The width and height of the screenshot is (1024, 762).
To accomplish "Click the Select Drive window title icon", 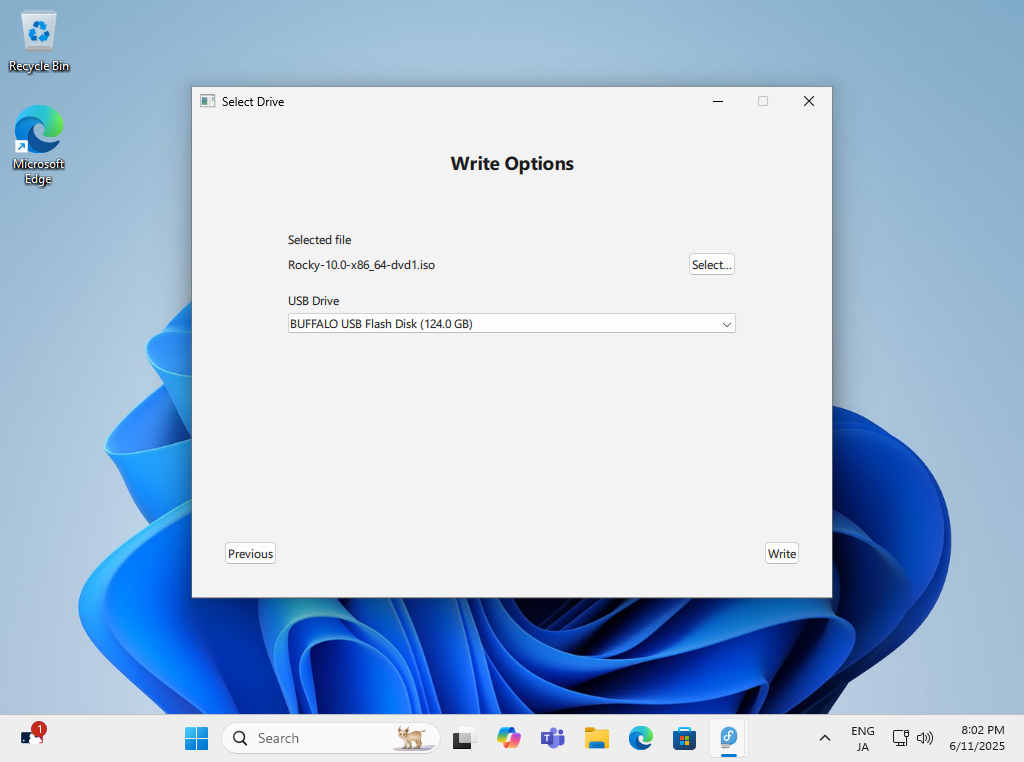I will pos(208,101).
